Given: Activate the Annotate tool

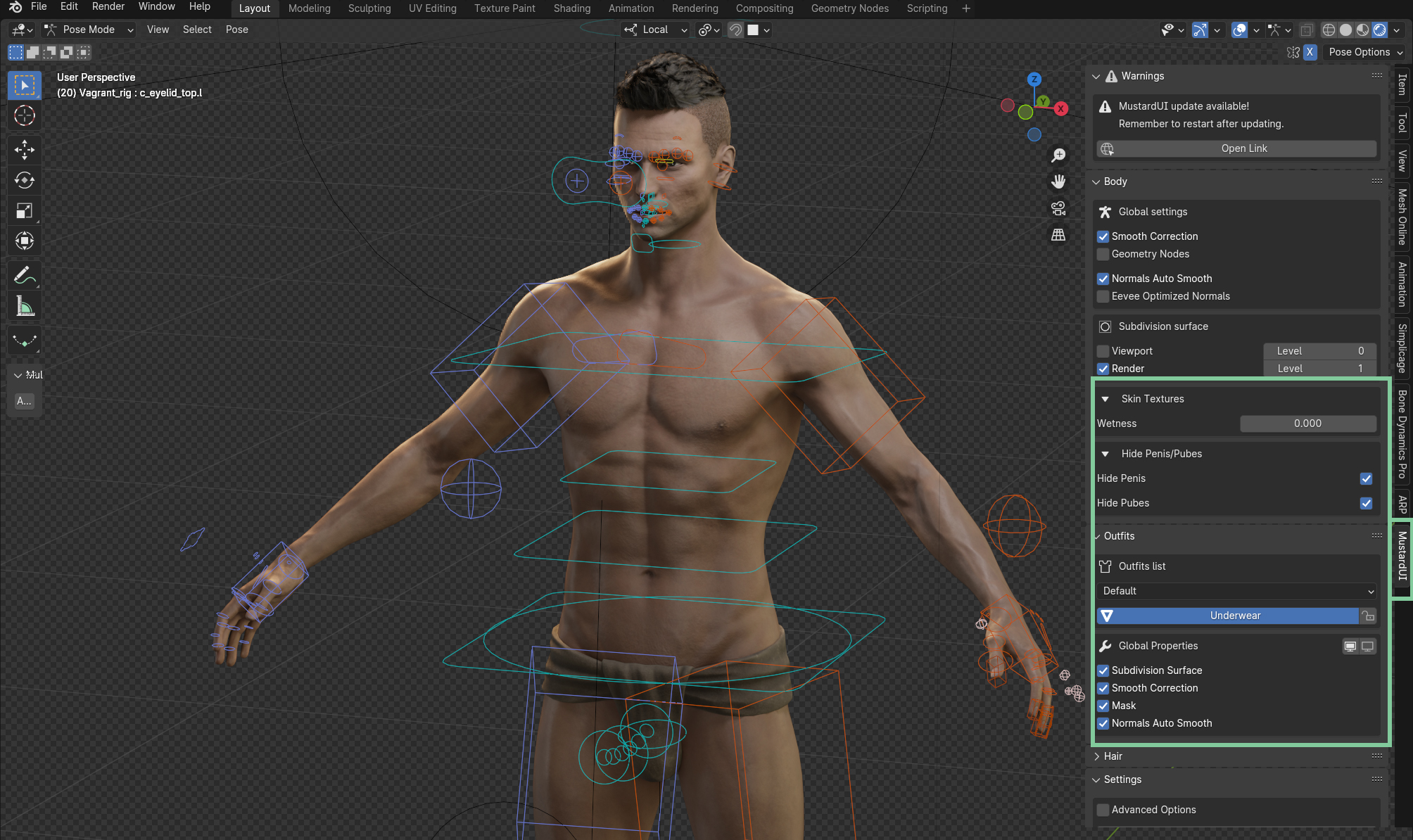Looking at the screenshot, I should (x=25, y=276).
